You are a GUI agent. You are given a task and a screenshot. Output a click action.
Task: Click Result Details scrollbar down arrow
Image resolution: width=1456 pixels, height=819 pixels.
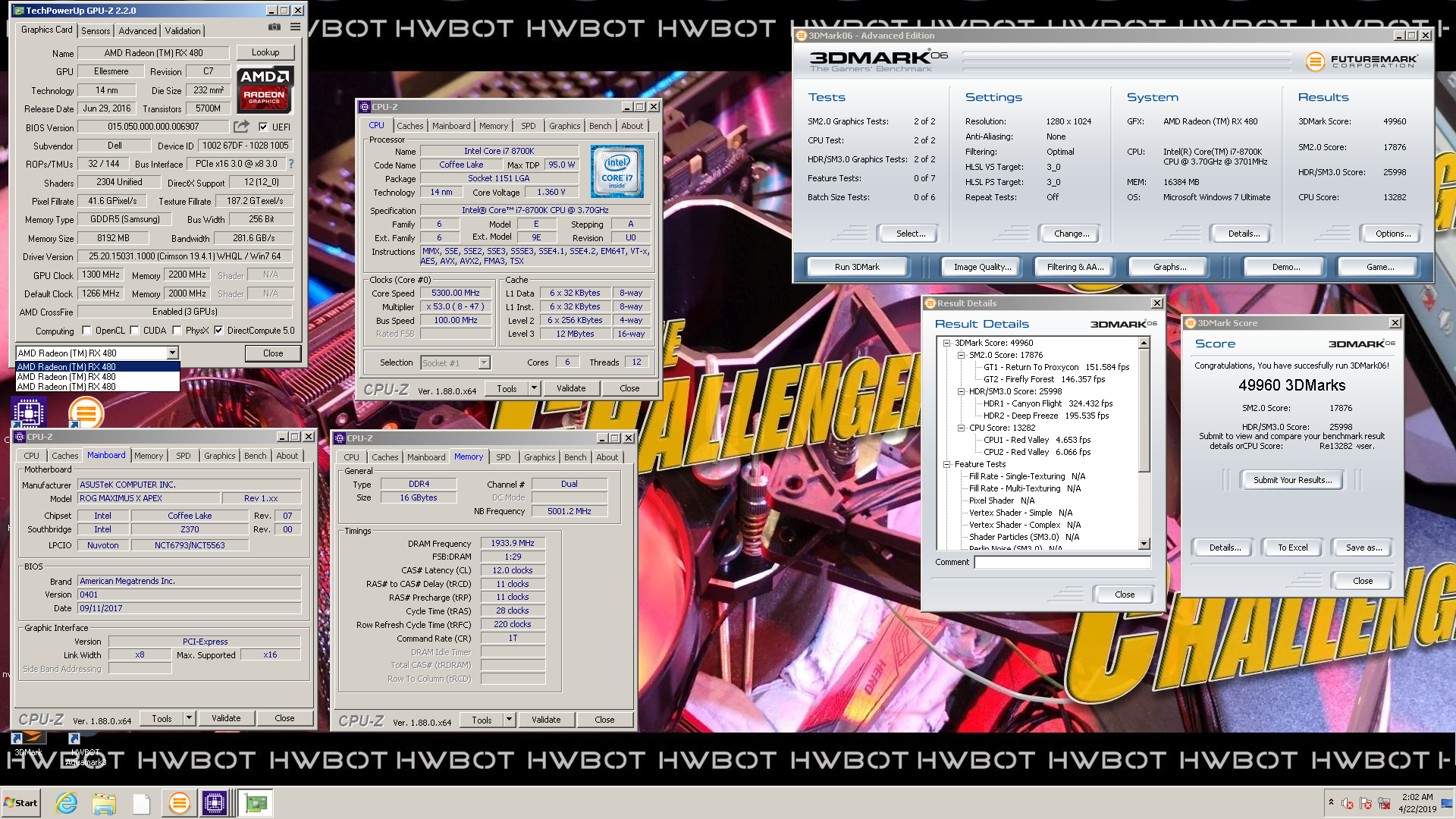pyautogui.click(x=1144, y=544)
